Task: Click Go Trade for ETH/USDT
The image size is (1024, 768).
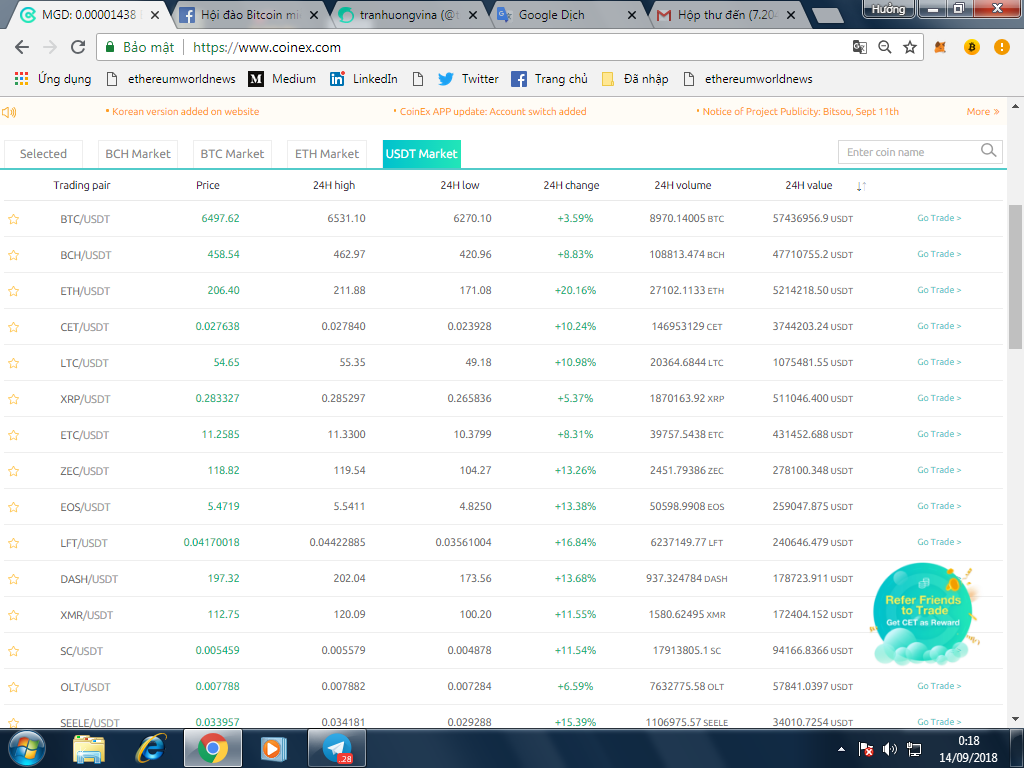Action: (x=939, y=290)
